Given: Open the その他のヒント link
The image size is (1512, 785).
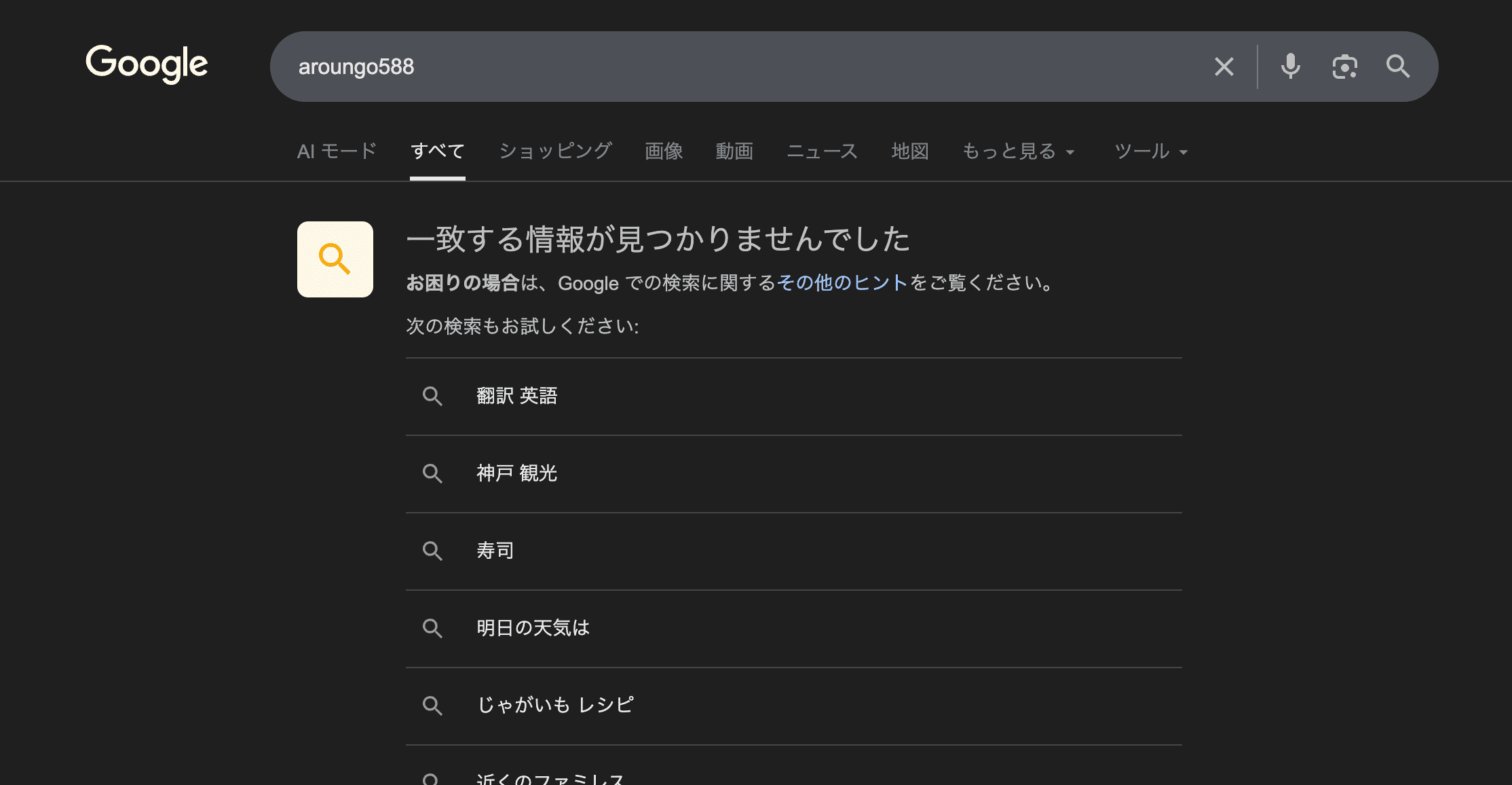Looking at the screenshot, I should (x=842, y=282).
